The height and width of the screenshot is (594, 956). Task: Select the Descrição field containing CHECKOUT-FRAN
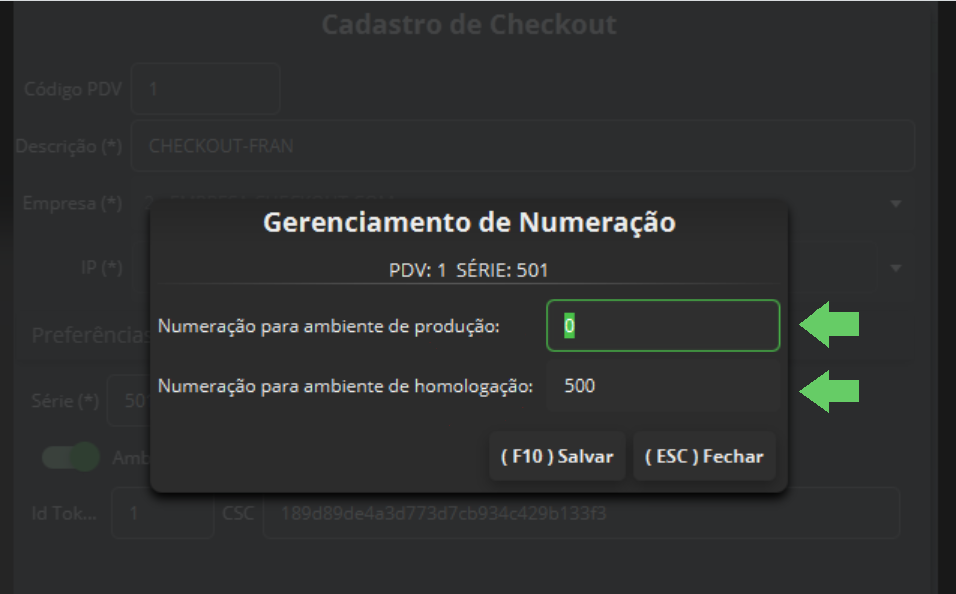523,146
